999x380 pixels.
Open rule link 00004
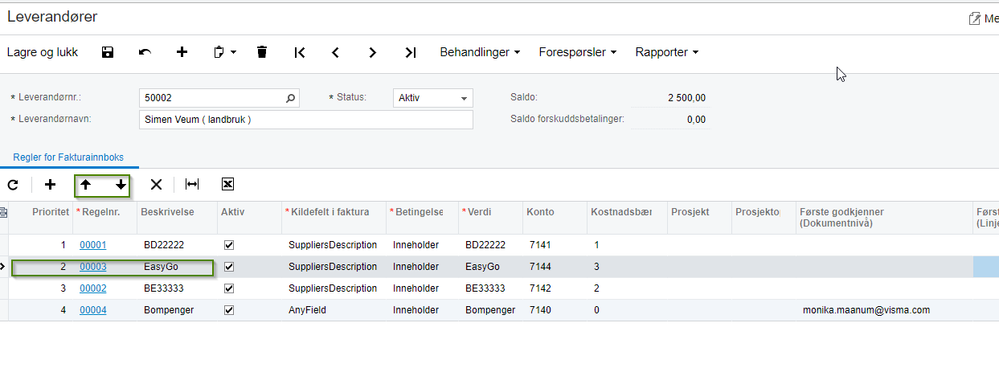pos(93,311)
